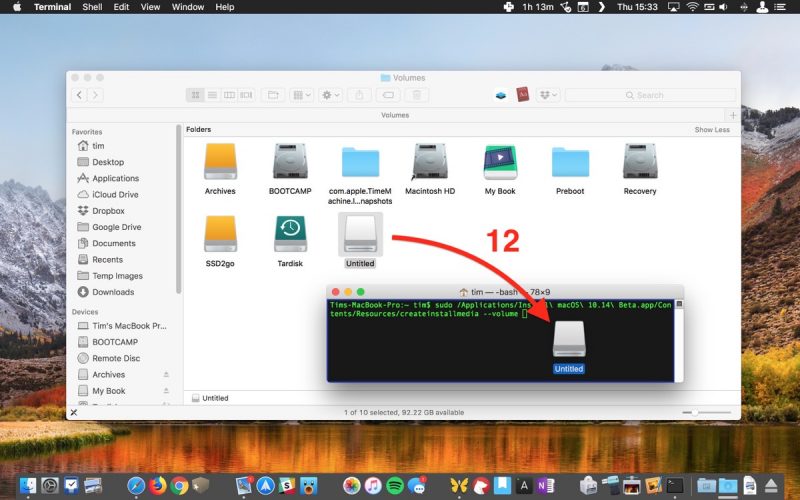
Task: Open Spotify from the Dock
Action: click(395, 486)
